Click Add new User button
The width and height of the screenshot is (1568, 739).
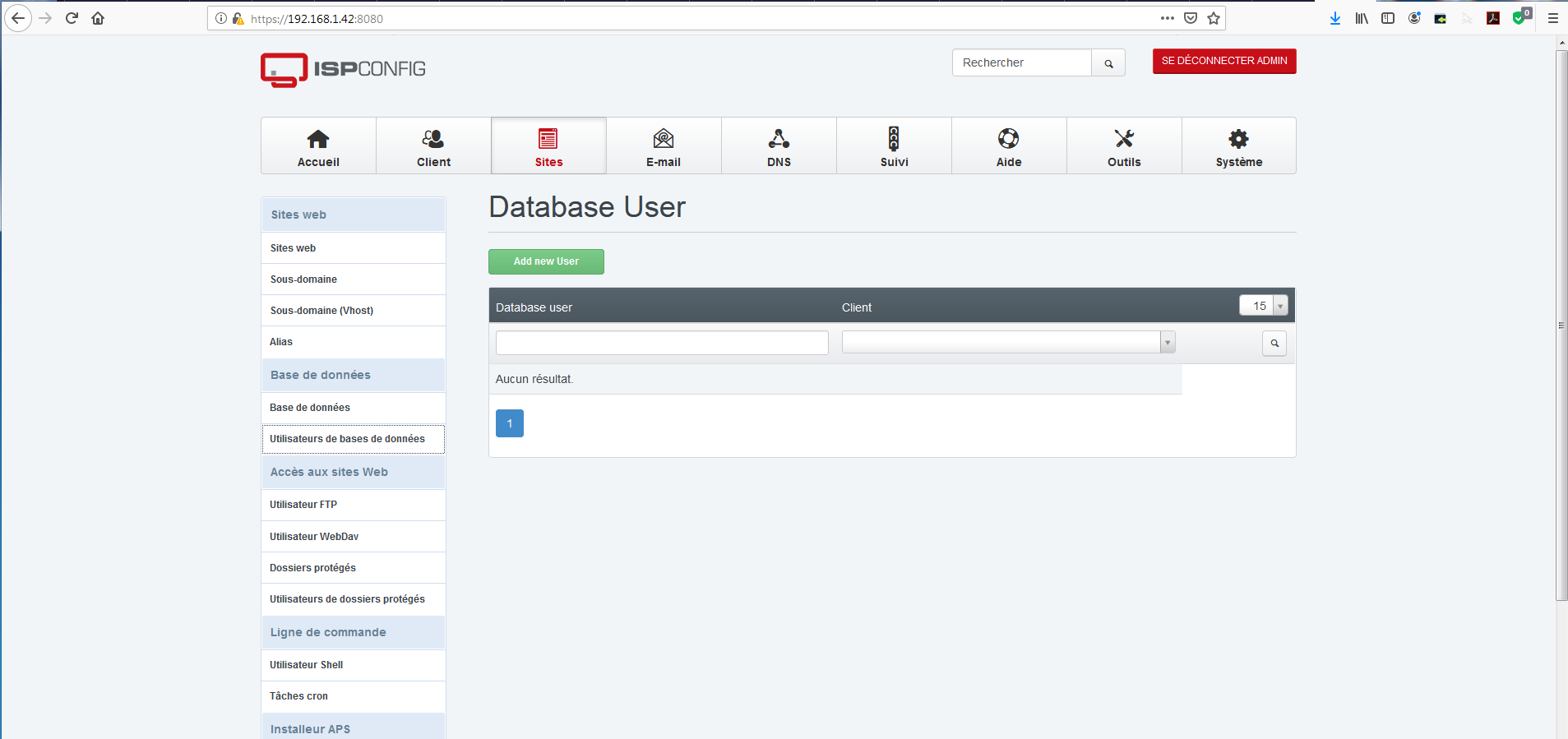546,261
